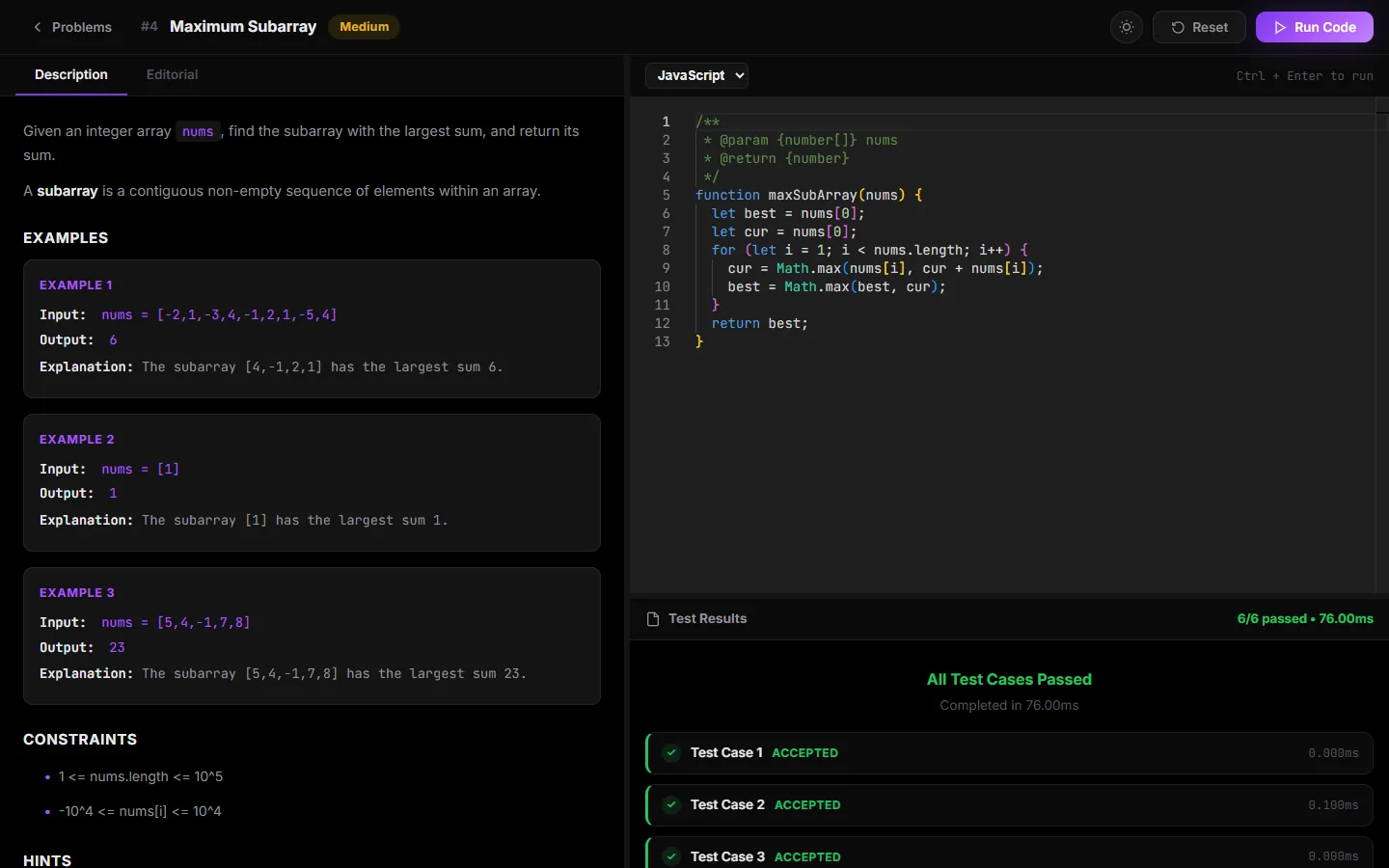The width and height of the screenshot is (1389, 868).
Task: Click the Test Case 2 check icon
Action: [x=671, y=805]
